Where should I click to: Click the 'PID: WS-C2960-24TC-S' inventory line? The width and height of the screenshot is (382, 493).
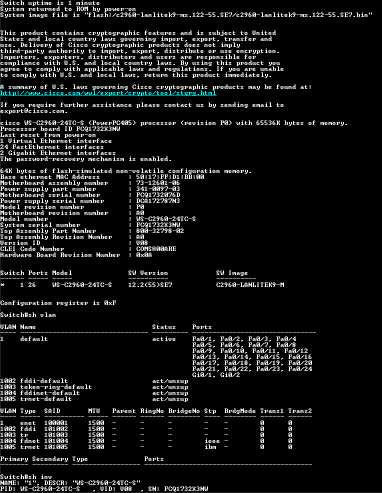click(x=104, y=489)
